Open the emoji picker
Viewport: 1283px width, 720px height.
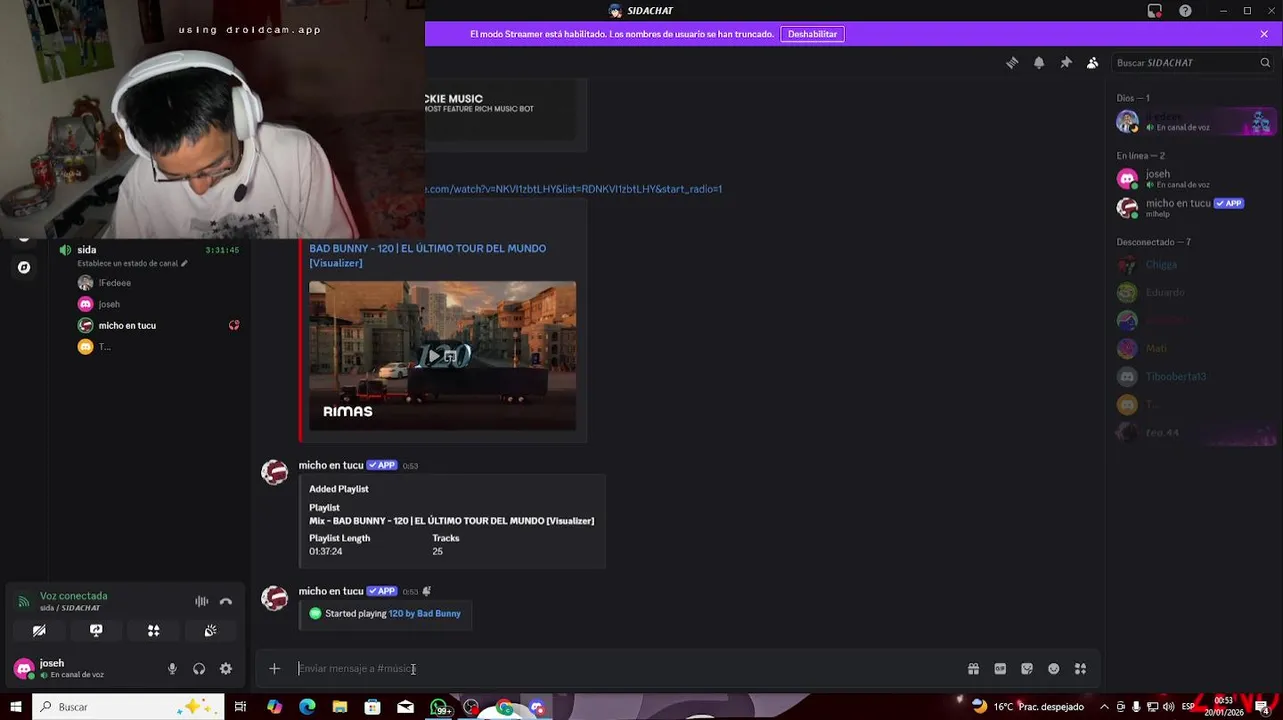pos(1053,669)
